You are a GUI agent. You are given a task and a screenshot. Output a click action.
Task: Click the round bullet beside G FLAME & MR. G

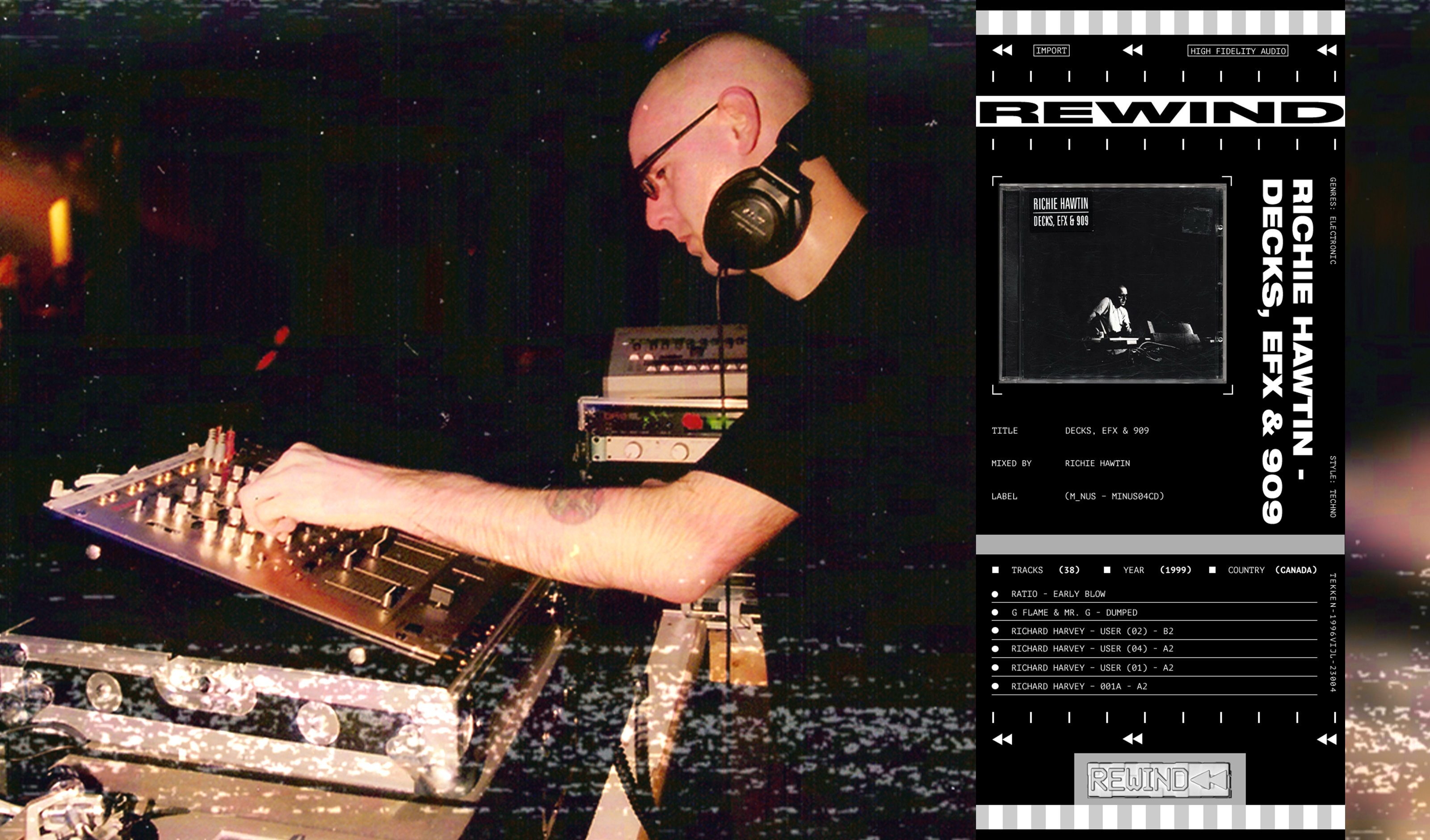[995, 613]
